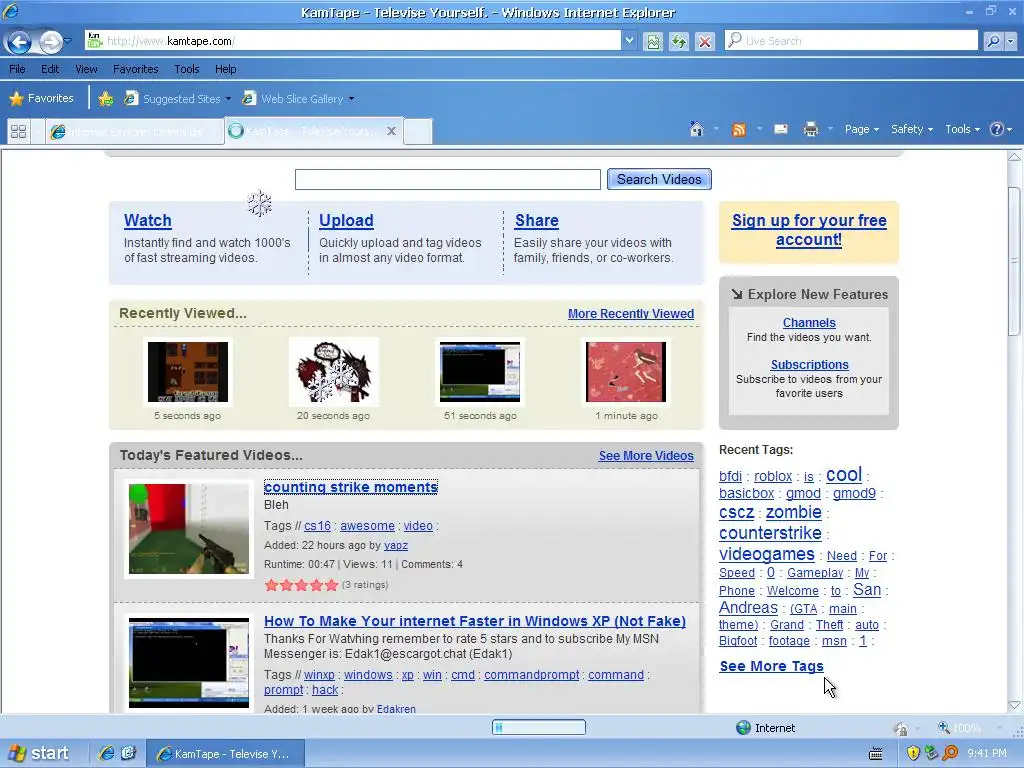Click the Print icon
The height and width of the screenshot is (768, 1024).
[810, 129]
